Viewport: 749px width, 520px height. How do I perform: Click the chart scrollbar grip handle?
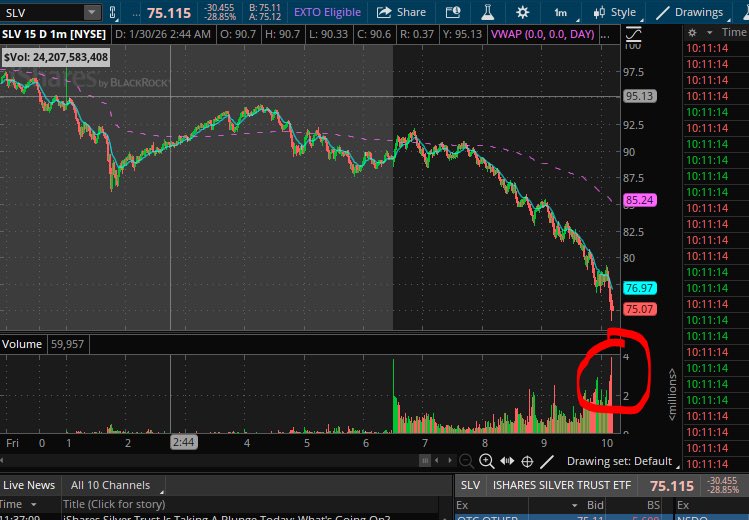tap(424, 461)
